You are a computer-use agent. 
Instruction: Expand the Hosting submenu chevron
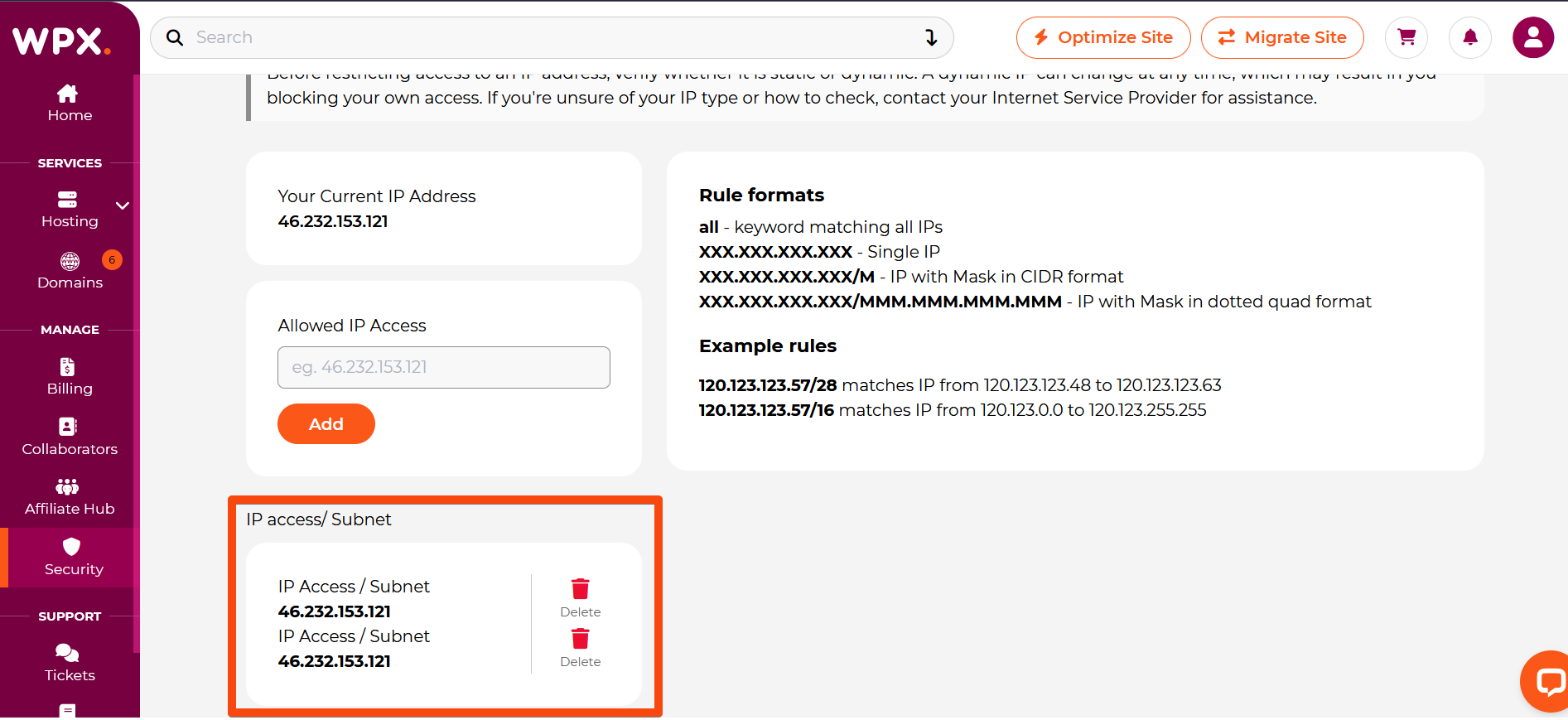[x=123, y=205]
